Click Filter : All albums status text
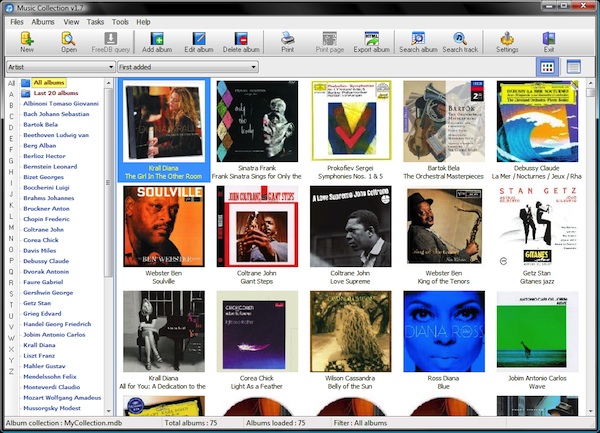The width and height of the screenshot is (600, 433). [x=360, y=423]
